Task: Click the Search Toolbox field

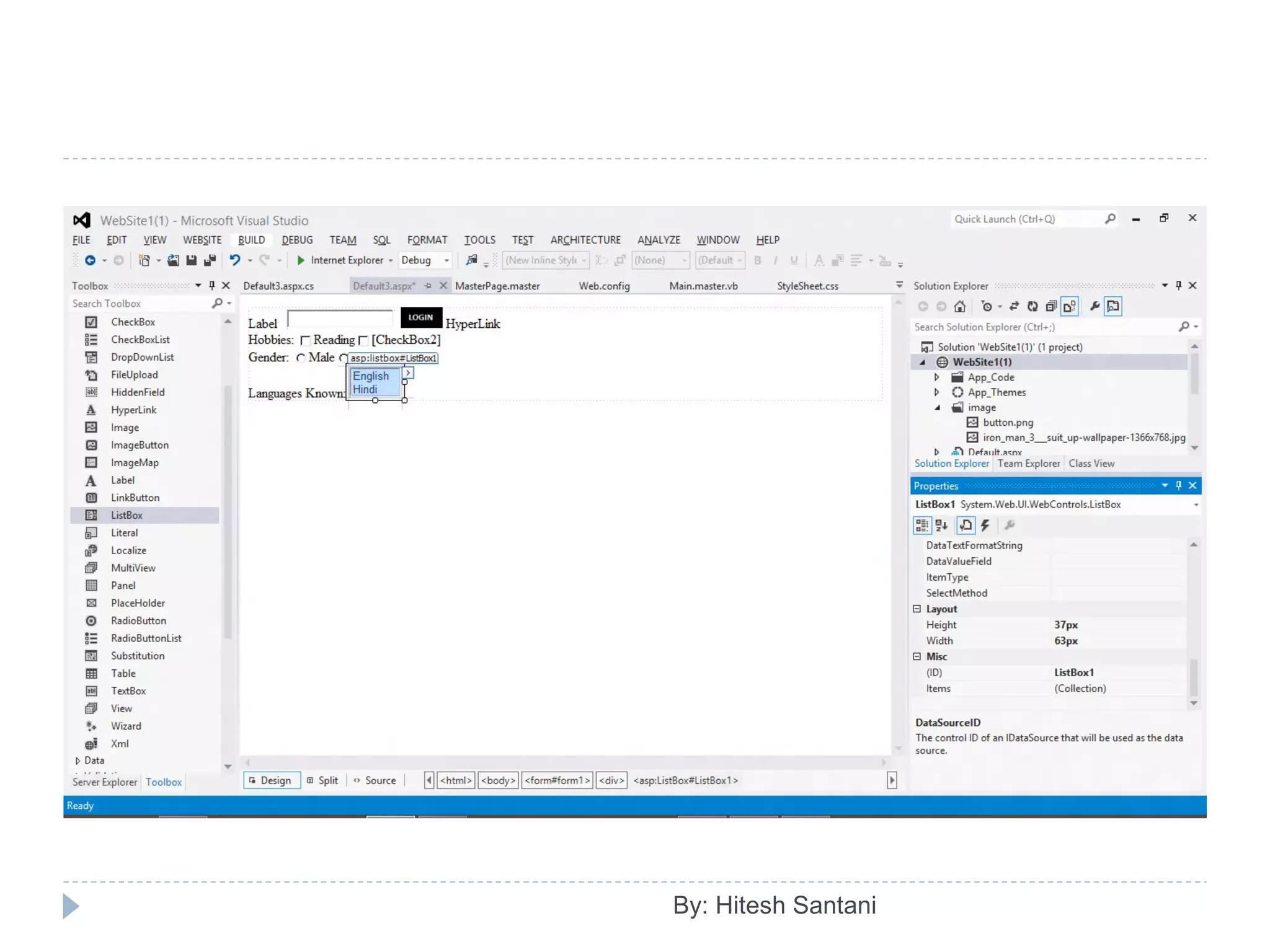Action: click(140, 304)
